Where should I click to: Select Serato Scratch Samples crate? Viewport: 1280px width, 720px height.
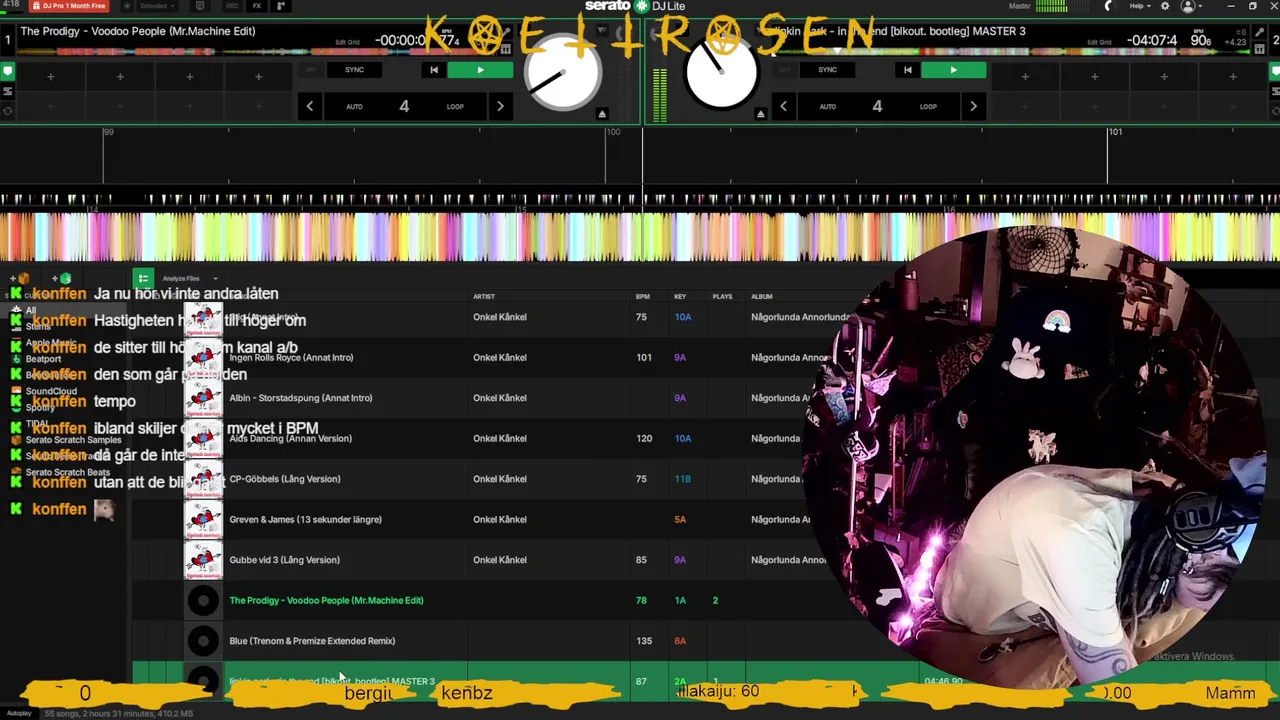[x=73, y=440]
